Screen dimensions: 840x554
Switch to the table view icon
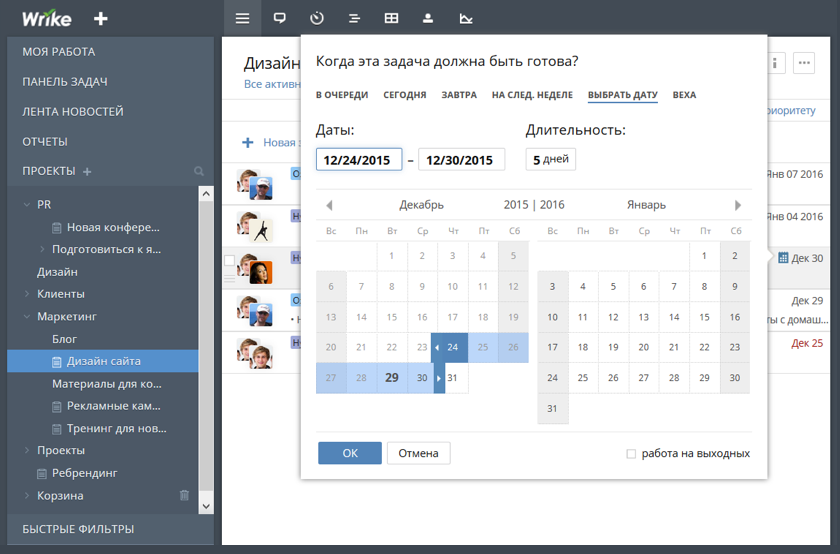coord(391,18)
